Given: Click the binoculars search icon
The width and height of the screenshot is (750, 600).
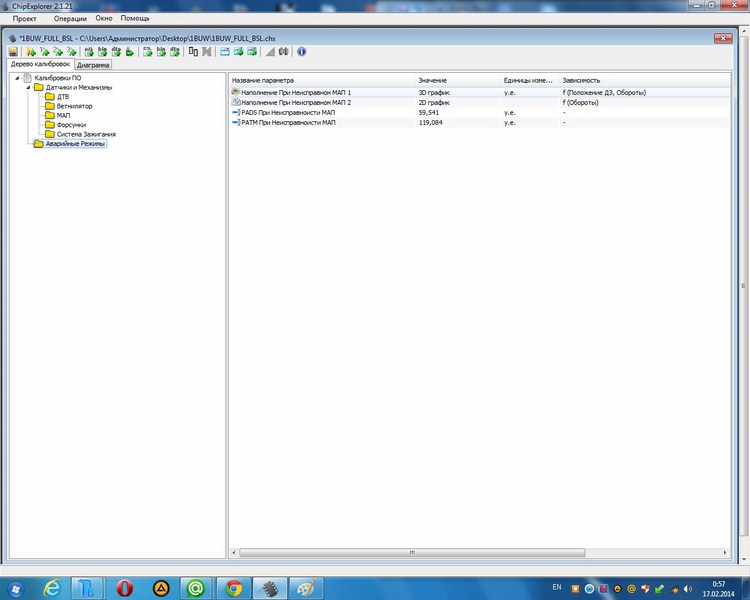Looking at the screenshot, I should coord(283,51).
